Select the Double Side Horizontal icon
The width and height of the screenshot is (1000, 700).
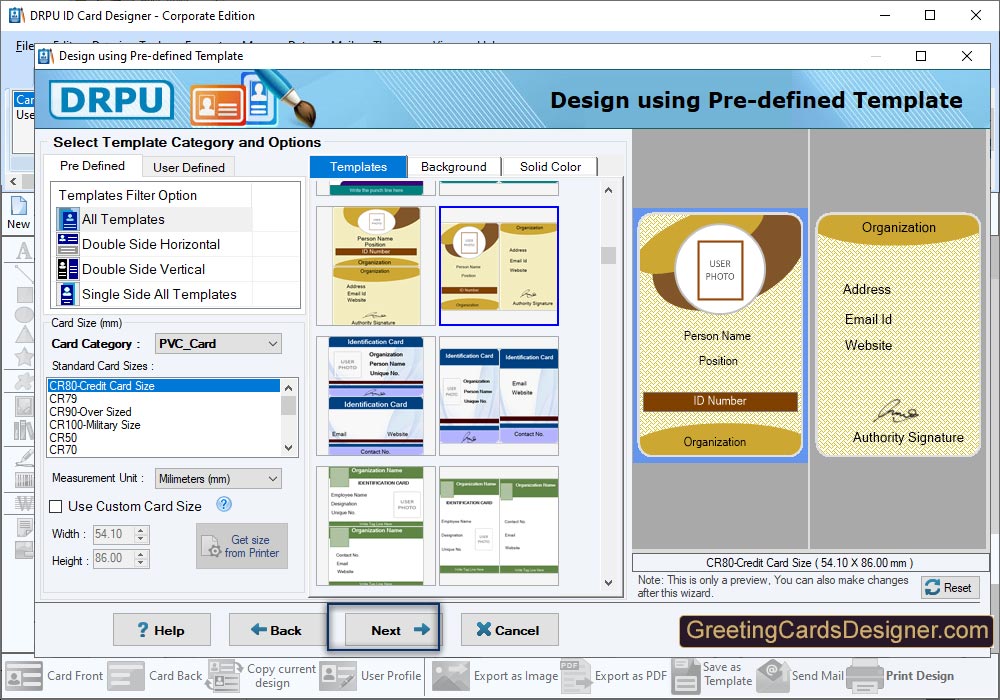[x=68, y=244]
